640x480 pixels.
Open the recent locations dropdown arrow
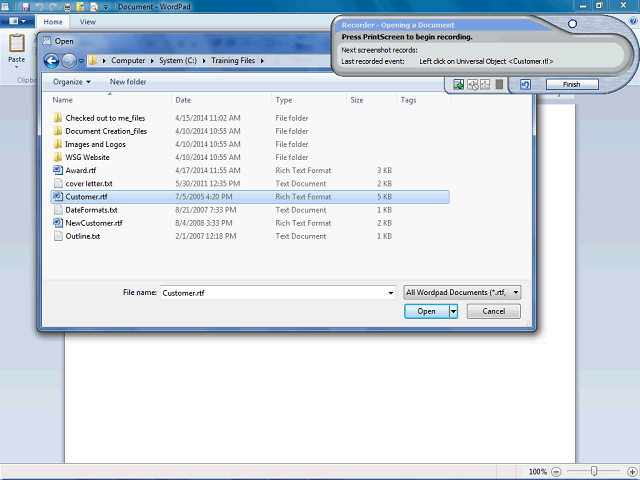81,61
